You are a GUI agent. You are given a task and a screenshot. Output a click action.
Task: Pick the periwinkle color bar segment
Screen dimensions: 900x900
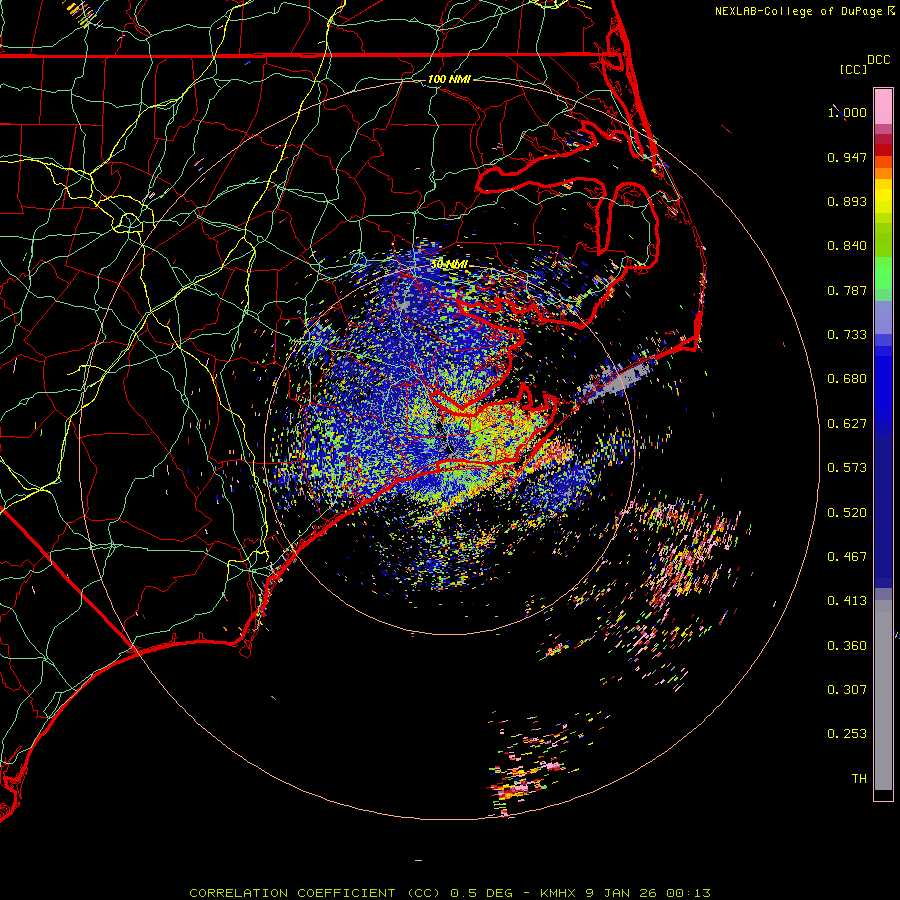[x=883, y=317]
